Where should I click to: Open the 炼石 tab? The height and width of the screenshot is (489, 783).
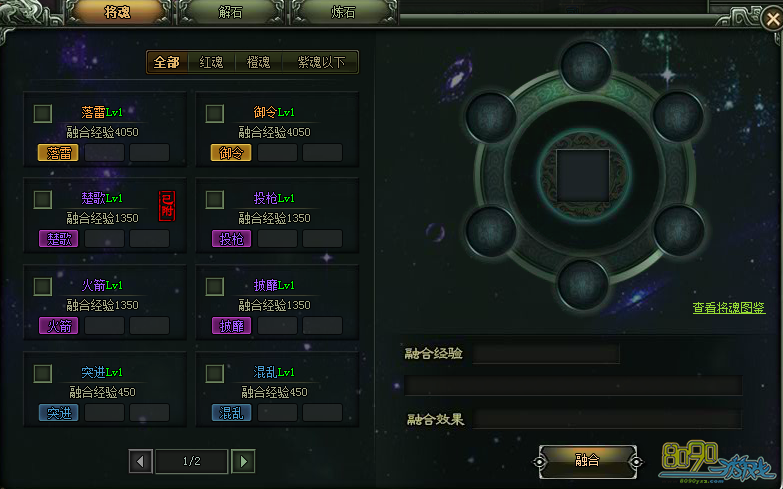coord(344,12)
